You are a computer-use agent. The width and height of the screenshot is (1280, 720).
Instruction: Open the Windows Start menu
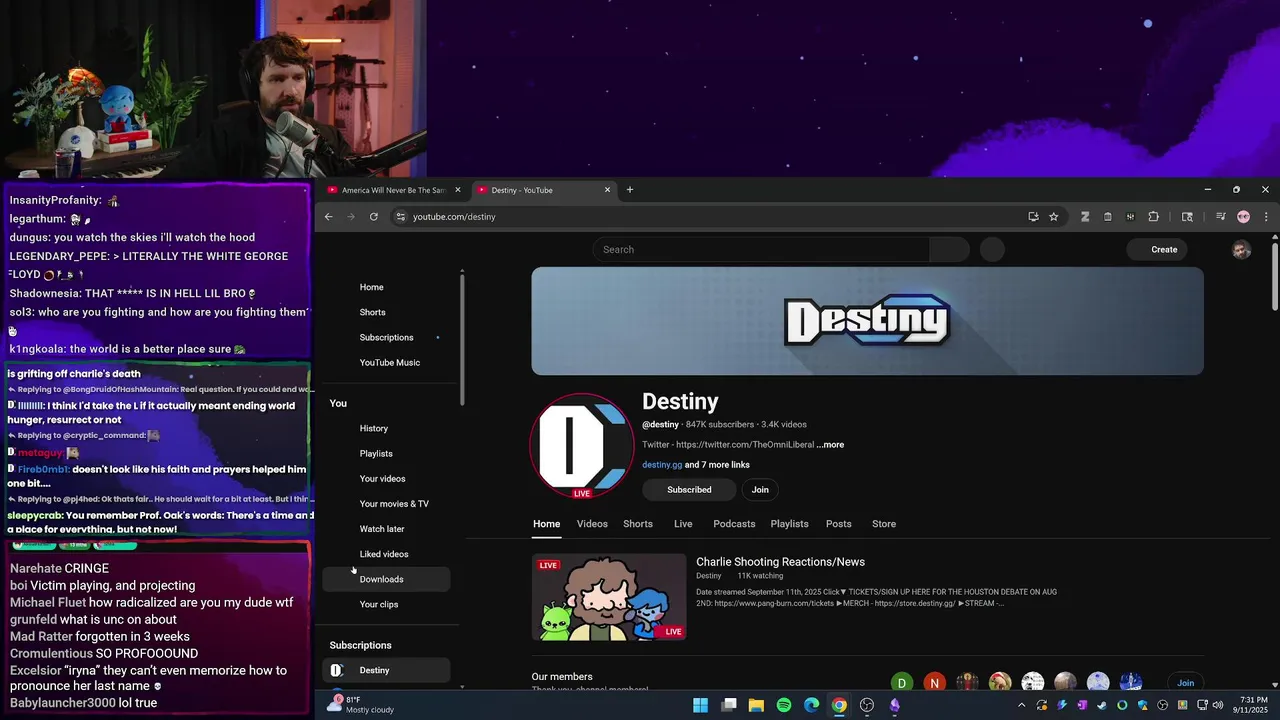(701, 705)
